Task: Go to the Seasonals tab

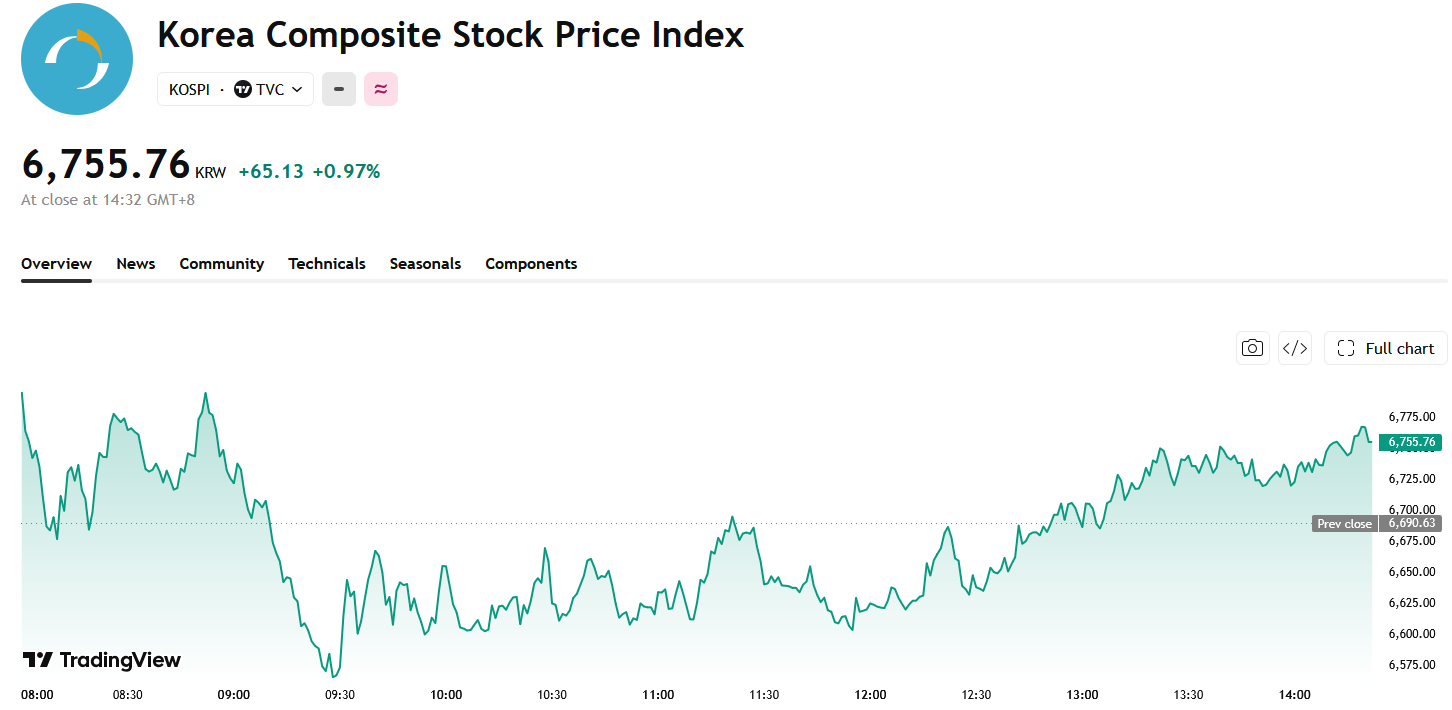Action: [x=425, y=264]
